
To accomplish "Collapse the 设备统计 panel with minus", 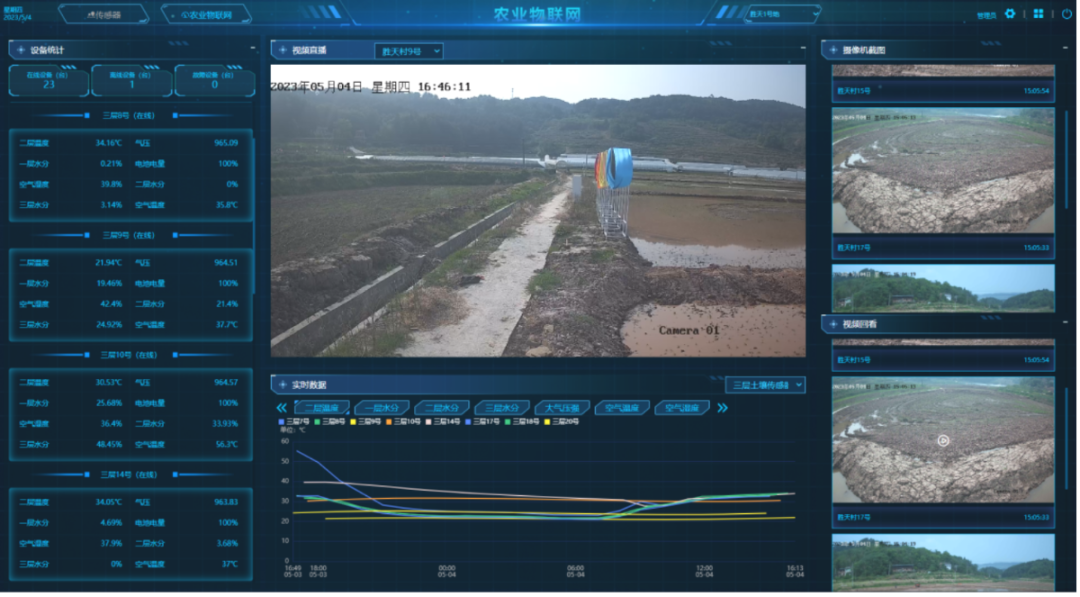I will pyautogui.click(x=253, y=48).
